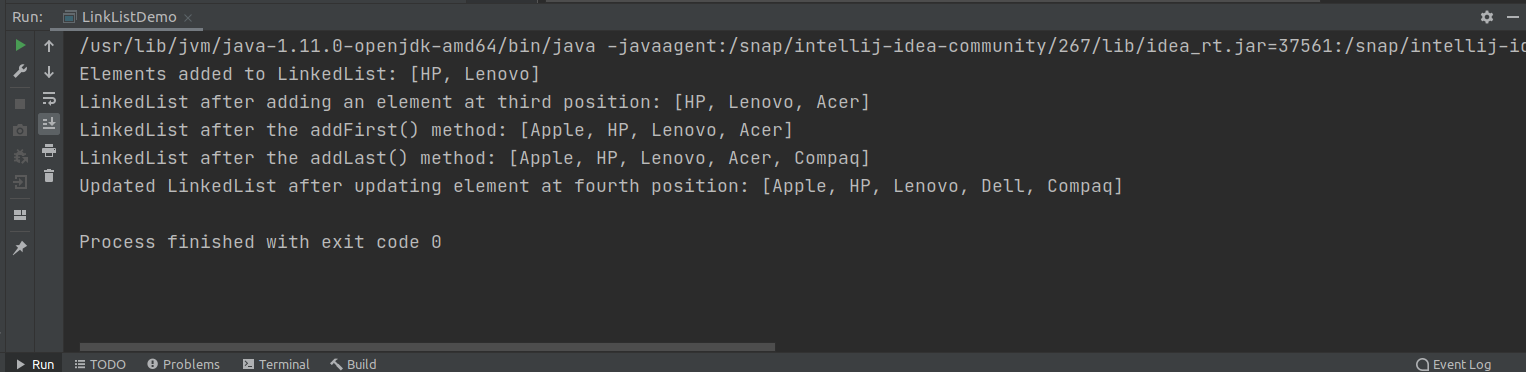This screenshot has width=1526, height=372.
Task: Open the Event Log
Action: [1453, 364]
